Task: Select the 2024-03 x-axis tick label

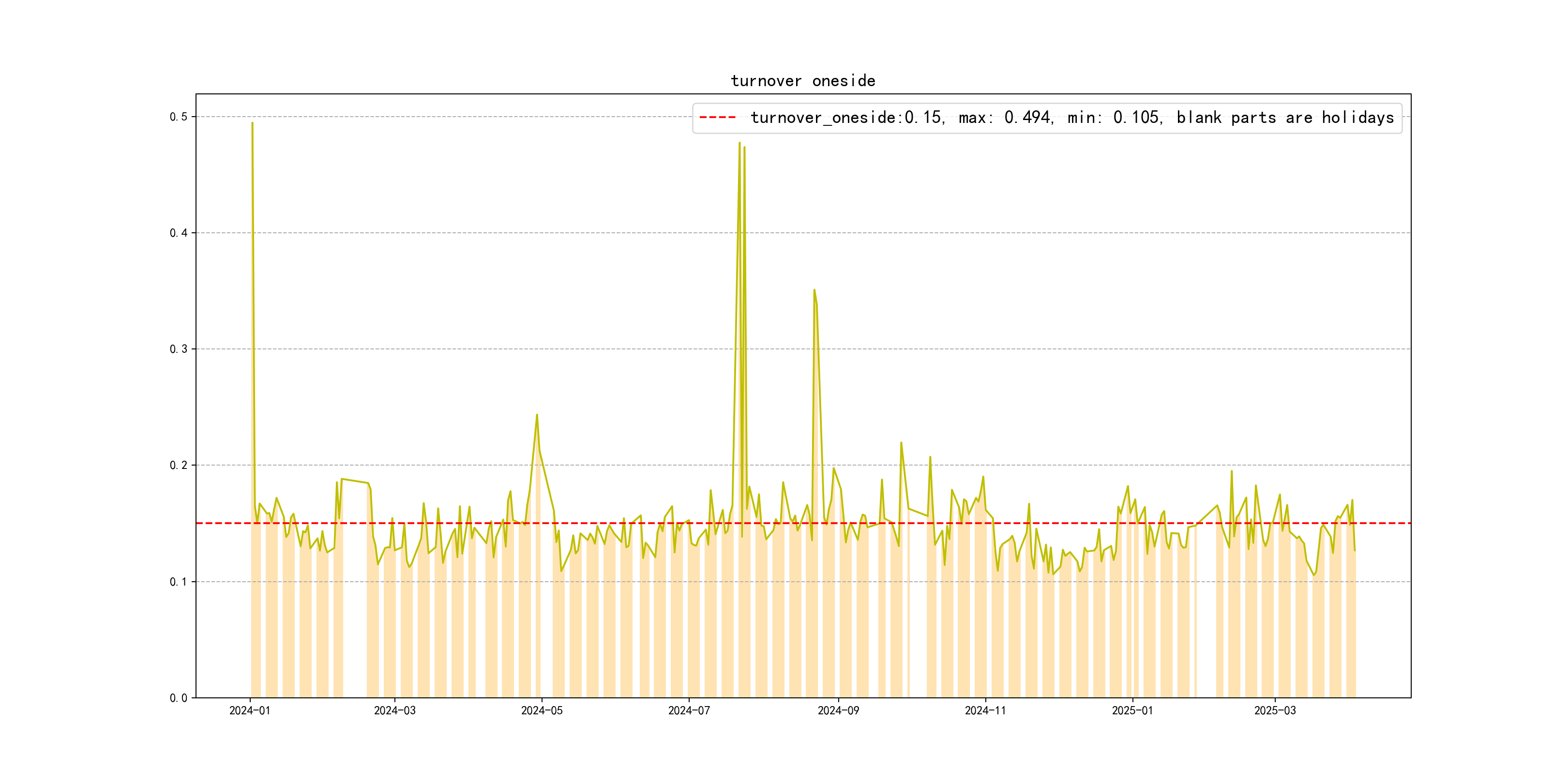Action: tap(394, 710)
